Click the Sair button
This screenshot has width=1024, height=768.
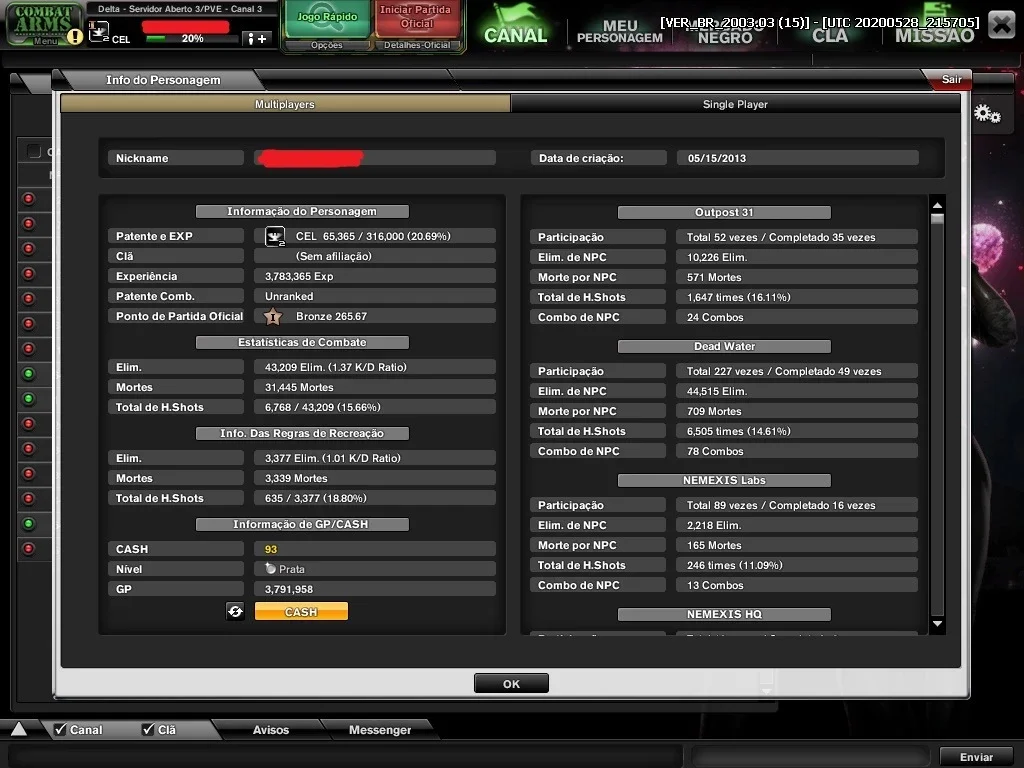click(951, 79)
